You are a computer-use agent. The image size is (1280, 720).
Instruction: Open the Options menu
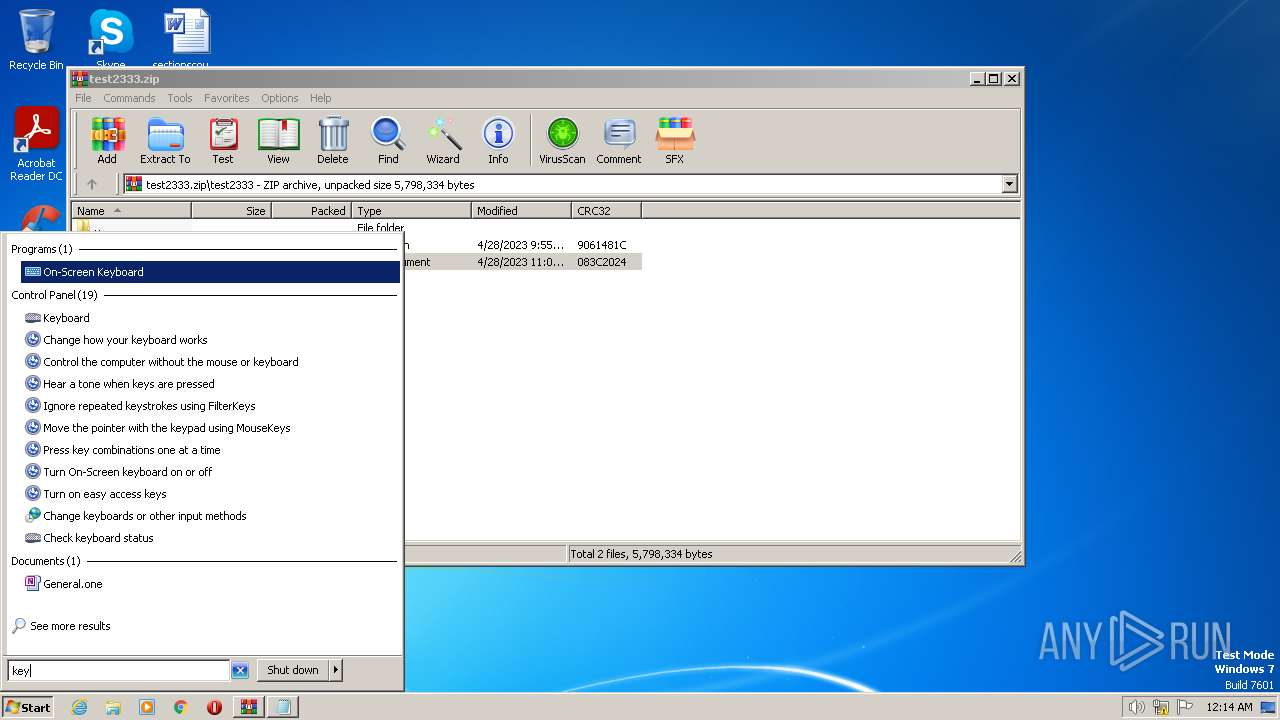point(280,98)
